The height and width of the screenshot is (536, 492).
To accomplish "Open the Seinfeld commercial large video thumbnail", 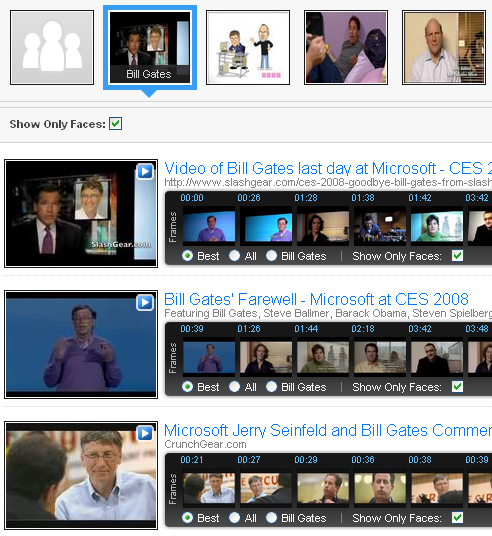I will 81,475.
